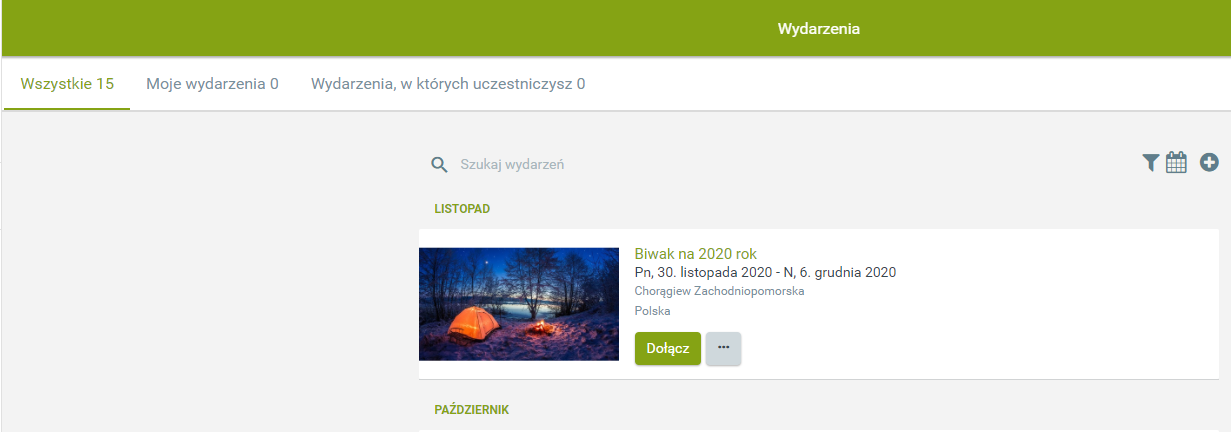
Task: Open the events filter funnel icon
Action: (1151, 162)
